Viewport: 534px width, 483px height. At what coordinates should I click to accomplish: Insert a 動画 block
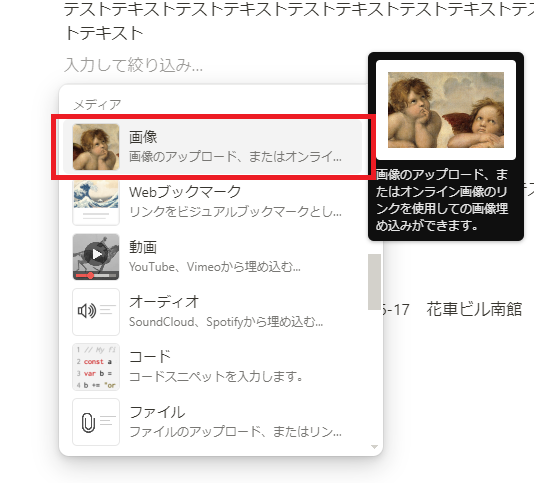click(x=213, y=257)
